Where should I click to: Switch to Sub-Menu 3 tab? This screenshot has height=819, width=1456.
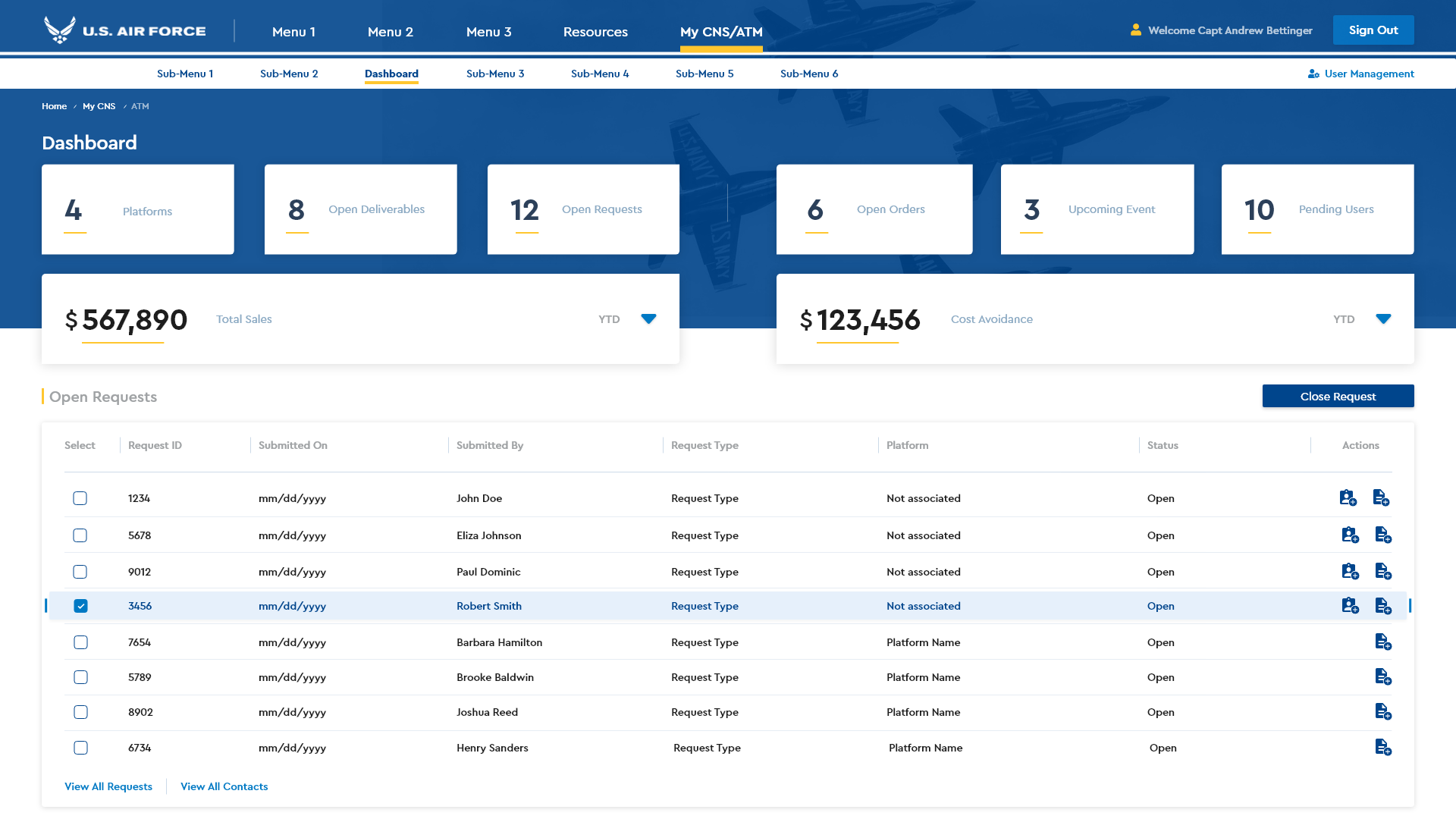pyautogui.click(x=495, y=74)
